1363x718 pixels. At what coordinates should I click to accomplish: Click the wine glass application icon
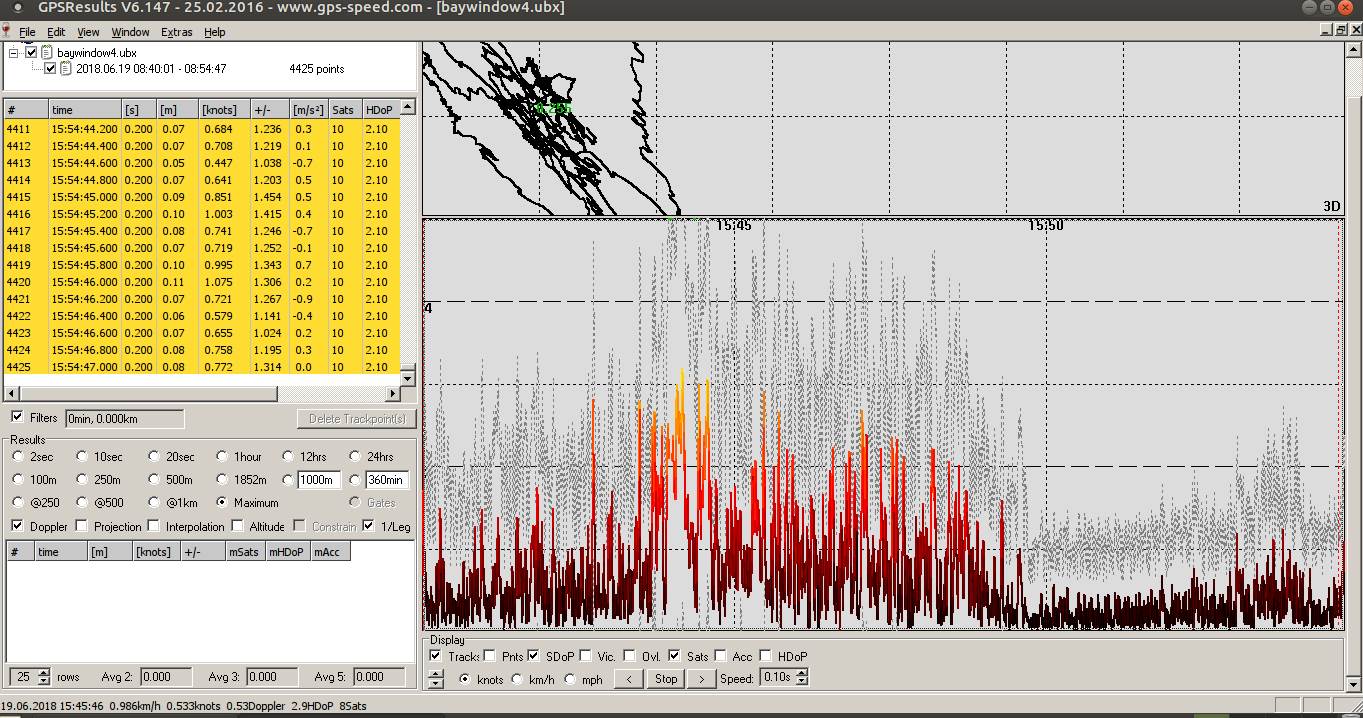coord(7,32)
